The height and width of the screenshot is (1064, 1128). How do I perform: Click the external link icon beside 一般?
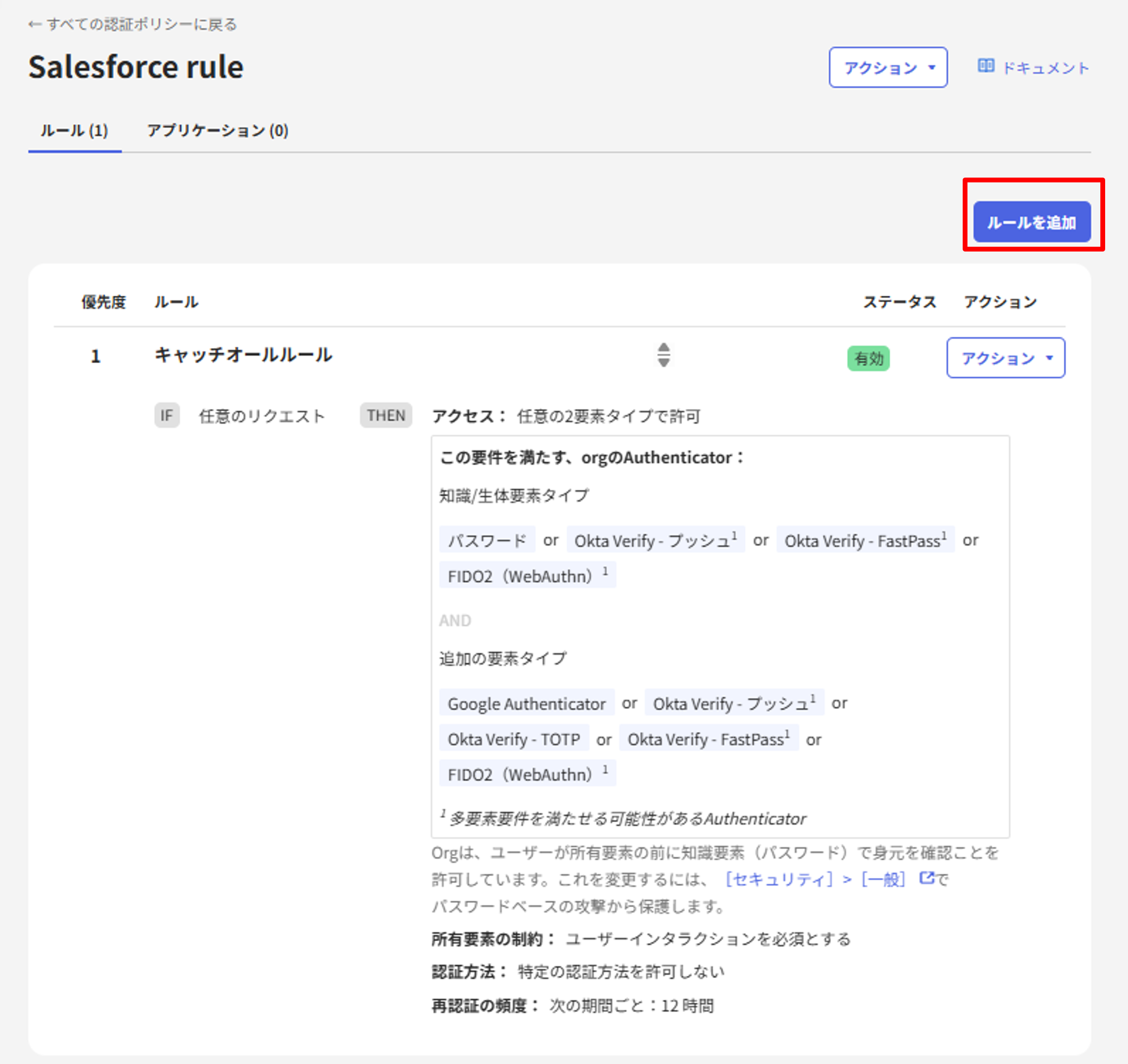tap(927, 878)
